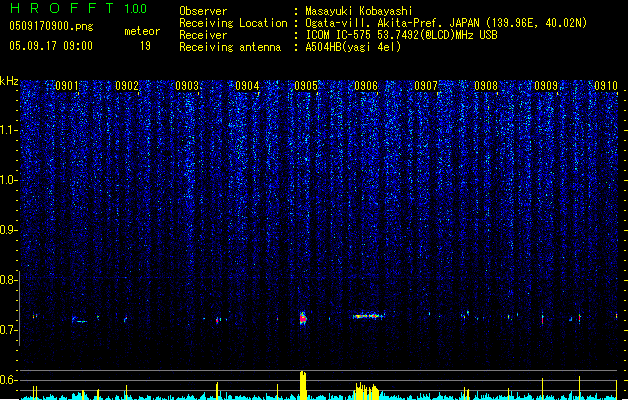The height and width of the screenshot is (400, 629).
Task: Click the 0901 time marker
Action: pyautogui.click(x=67, y=86)
